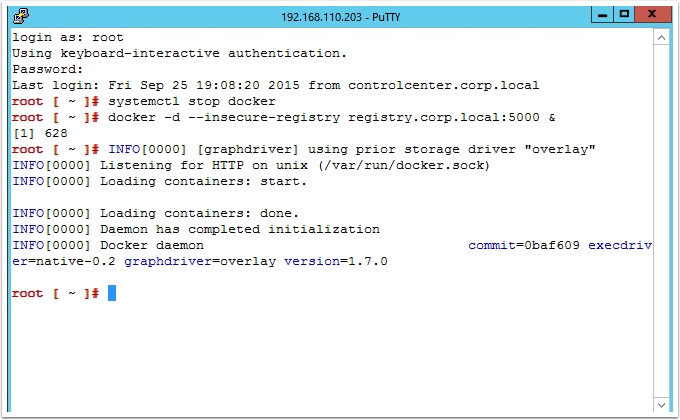Minimize the PuTTY window
This screenshot has height=420, width=680.
click(x=602, y=14)
